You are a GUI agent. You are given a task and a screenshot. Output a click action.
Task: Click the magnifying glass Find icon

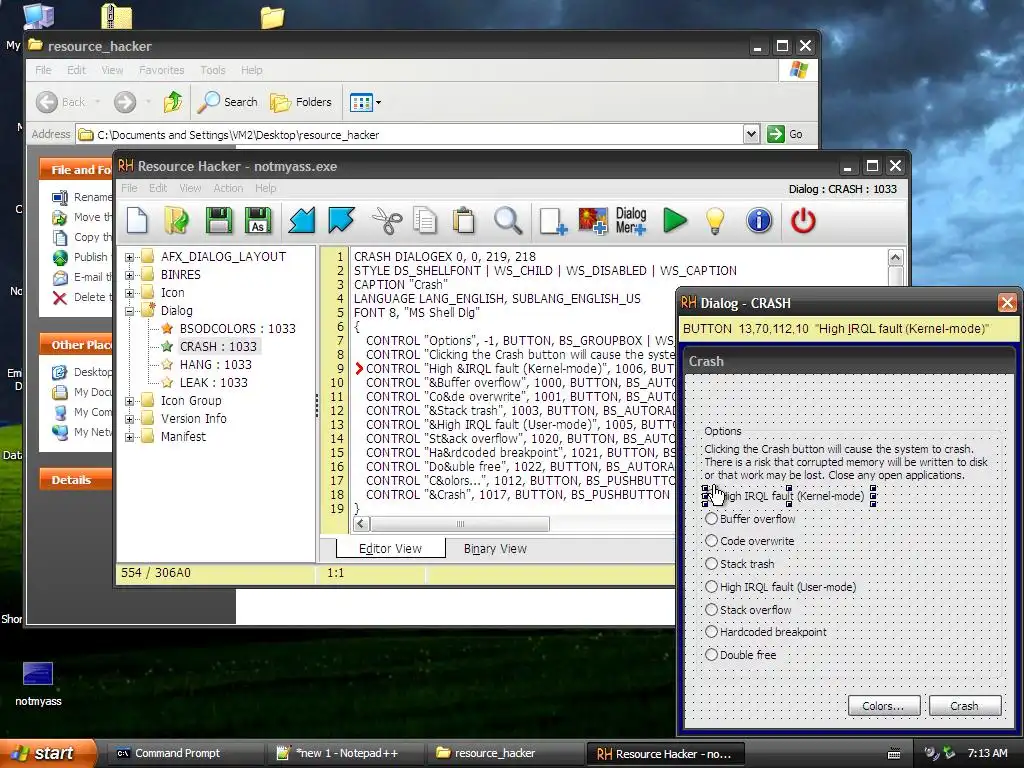pyautogui.click(x=508, y=220)
